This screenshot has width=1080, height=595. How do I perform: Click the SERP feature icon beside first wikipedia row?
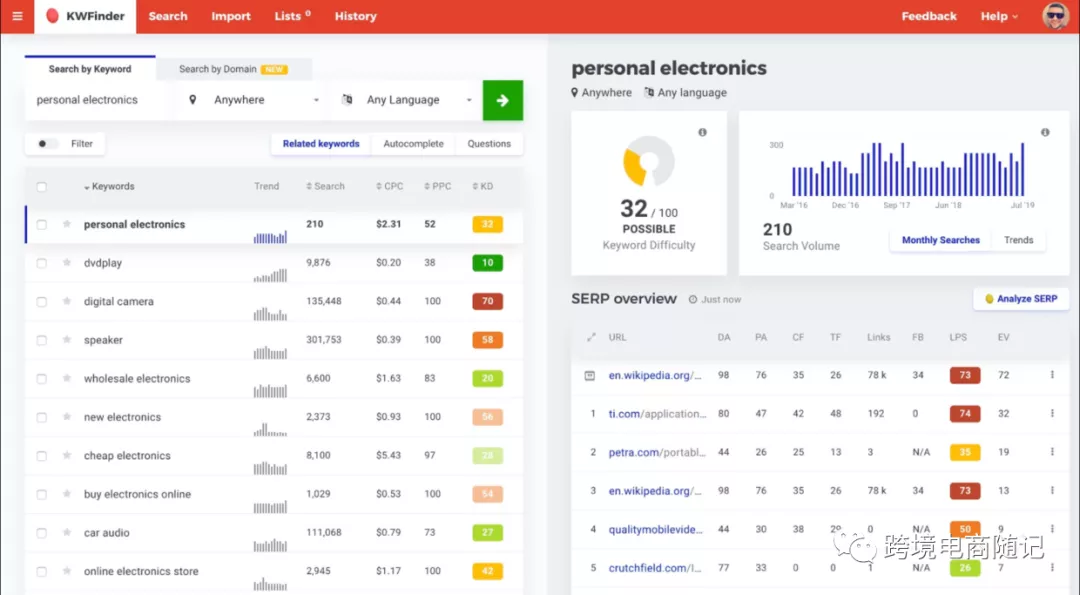tap(590, 375)
